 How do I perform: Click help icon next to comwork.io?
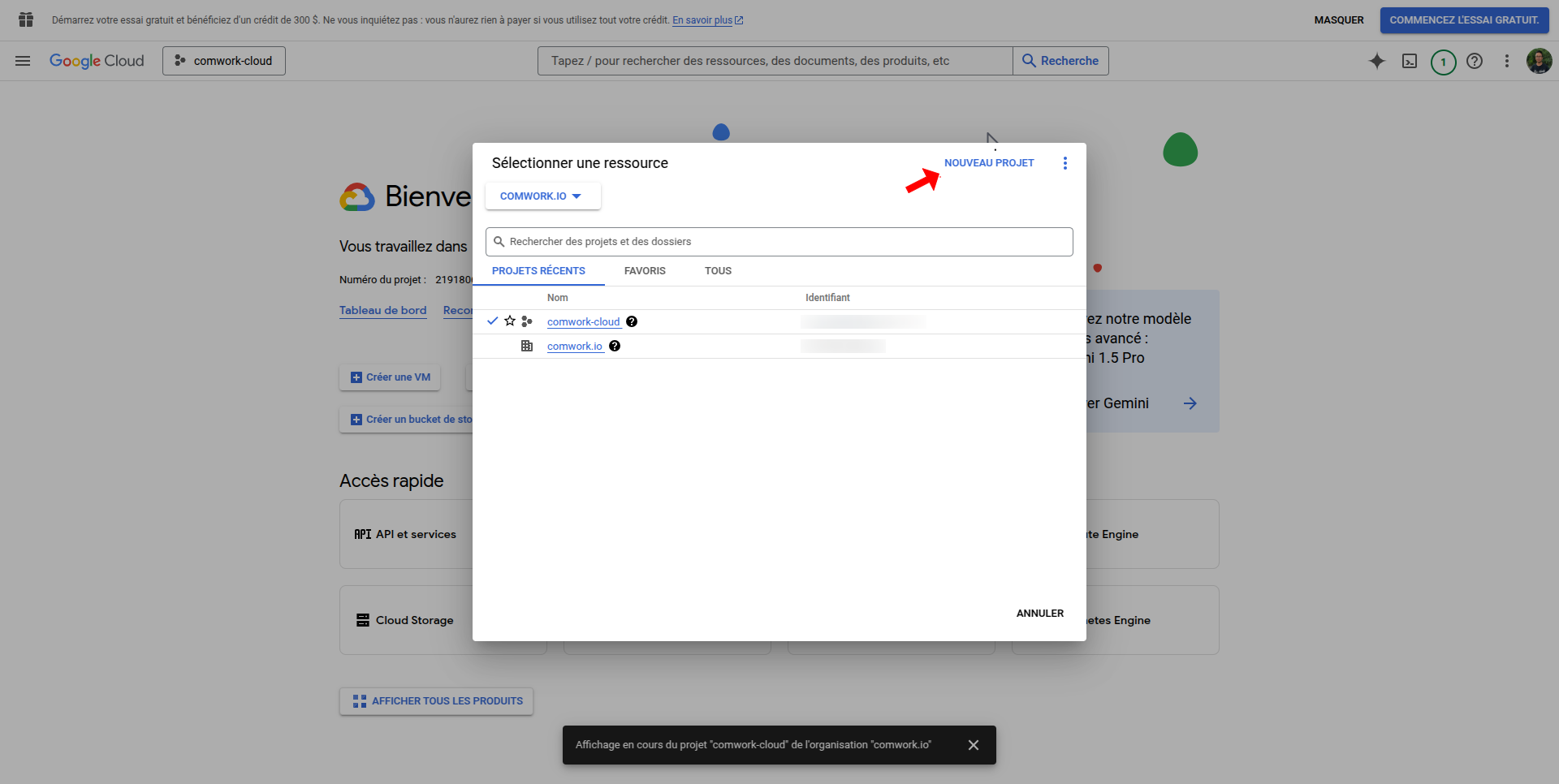(x=615, y=346)
